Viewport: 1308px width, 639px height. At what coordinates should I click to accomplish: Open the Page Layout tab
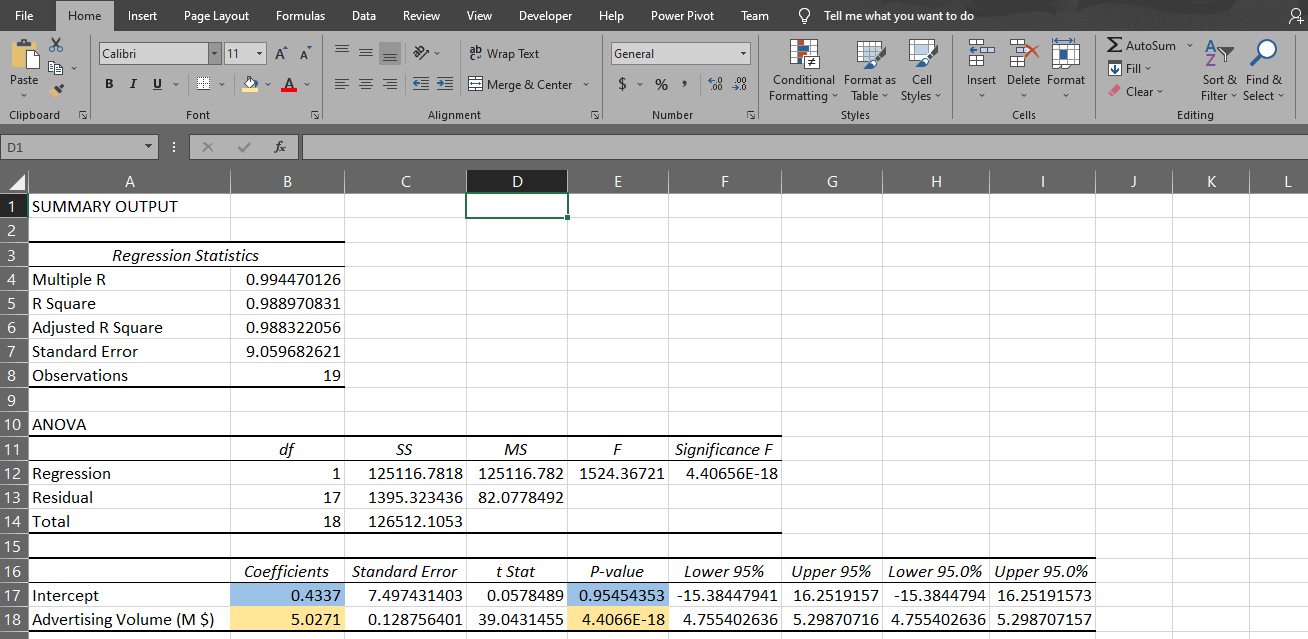click(x=216, y=16)
